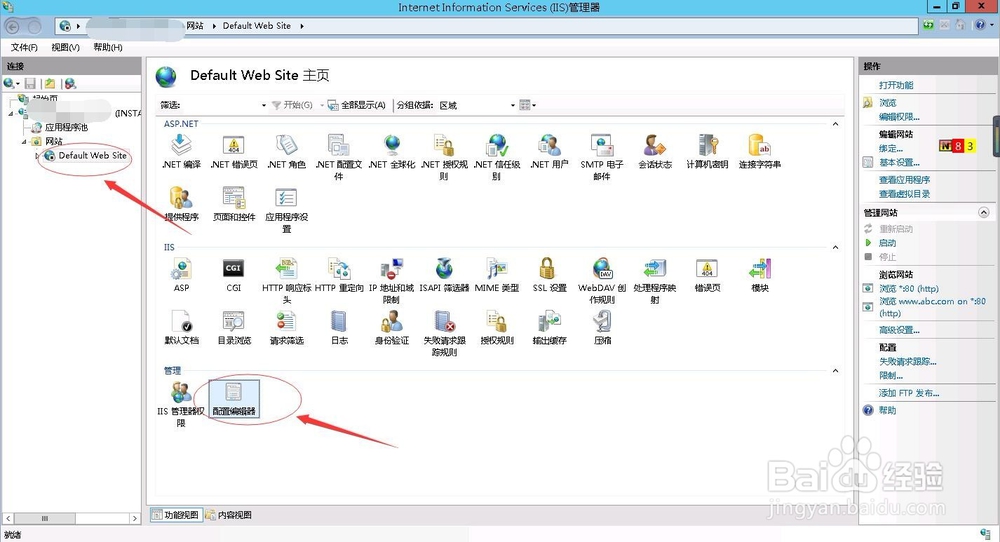Open the 身份验证 feature
The image size is (1000, 542).
tap(392, 328)
